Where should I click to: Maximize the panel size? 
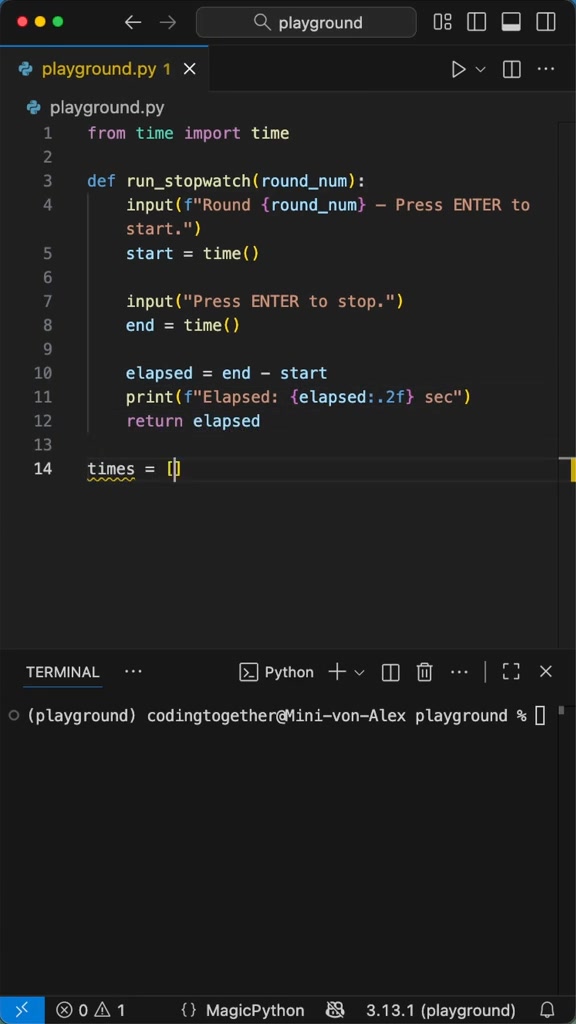pyautogui.click(x=511, y=672)
